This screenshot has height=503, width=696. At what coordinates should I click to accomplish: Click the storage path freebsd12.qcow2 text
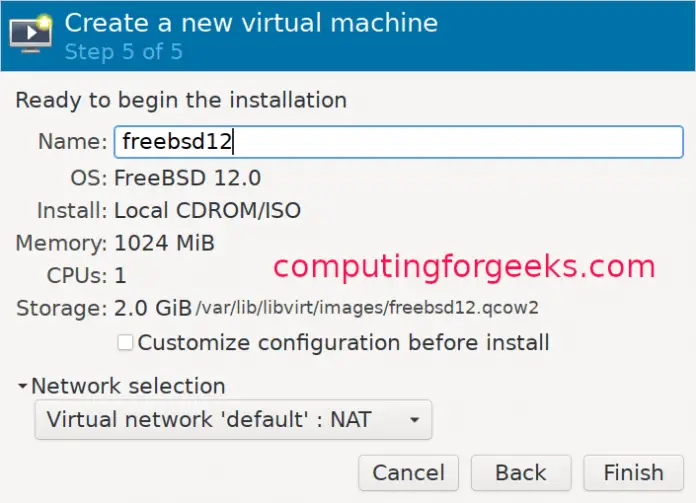pos(367,308)
